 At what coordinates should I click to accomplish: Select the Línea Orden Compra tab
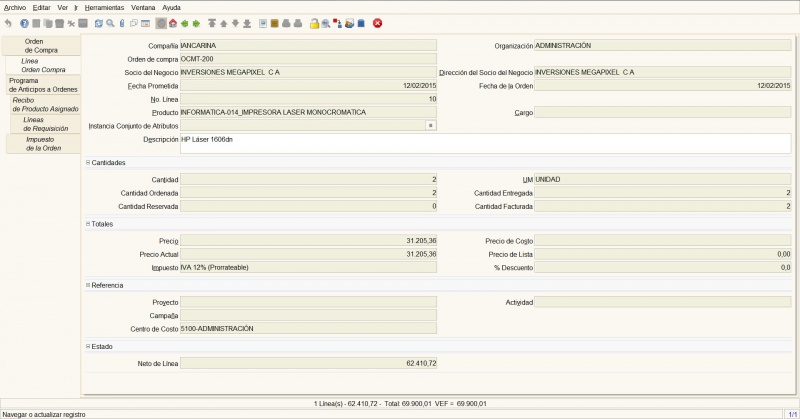[x=43, y=65]
